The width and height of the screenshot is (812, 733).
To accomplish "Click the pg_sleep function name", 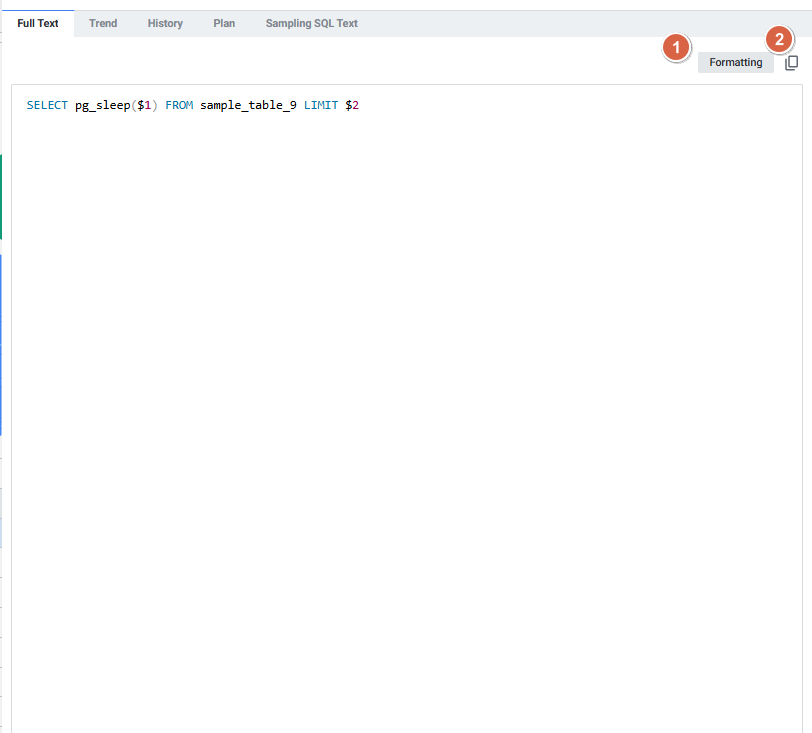I will tap(102, 105).
